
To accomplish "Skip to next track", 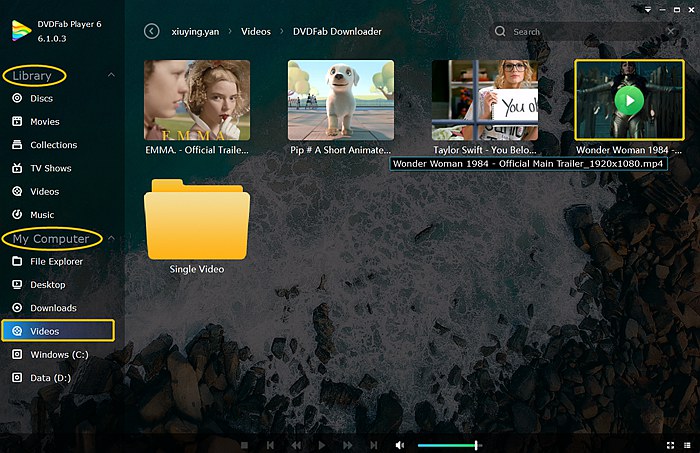I will (374, 445).
